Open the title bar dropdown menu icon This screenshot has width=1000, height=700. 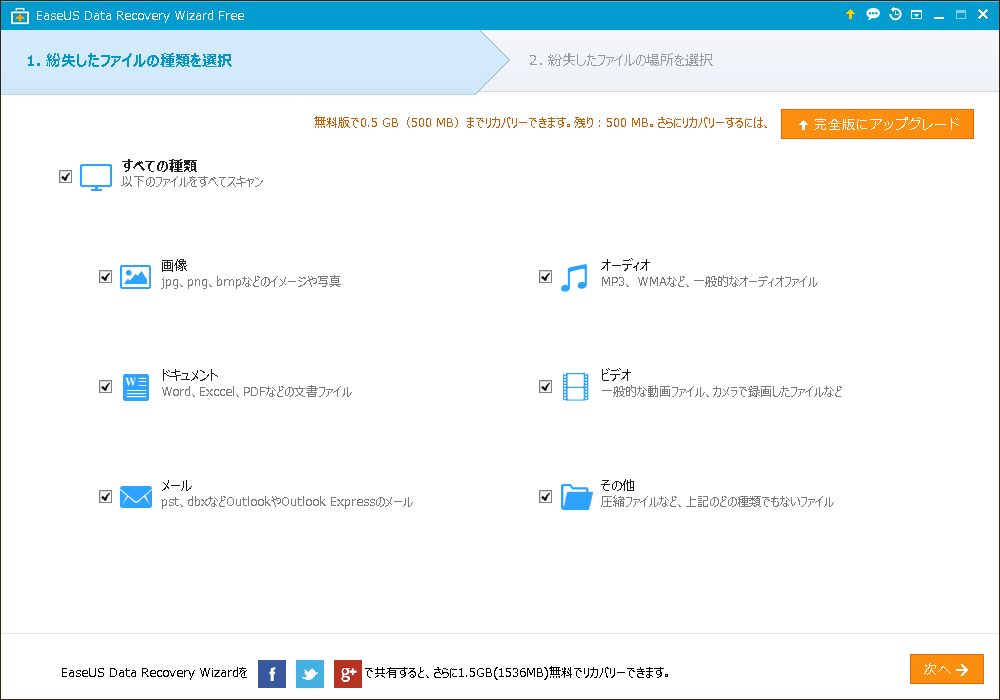pos(916,15)
